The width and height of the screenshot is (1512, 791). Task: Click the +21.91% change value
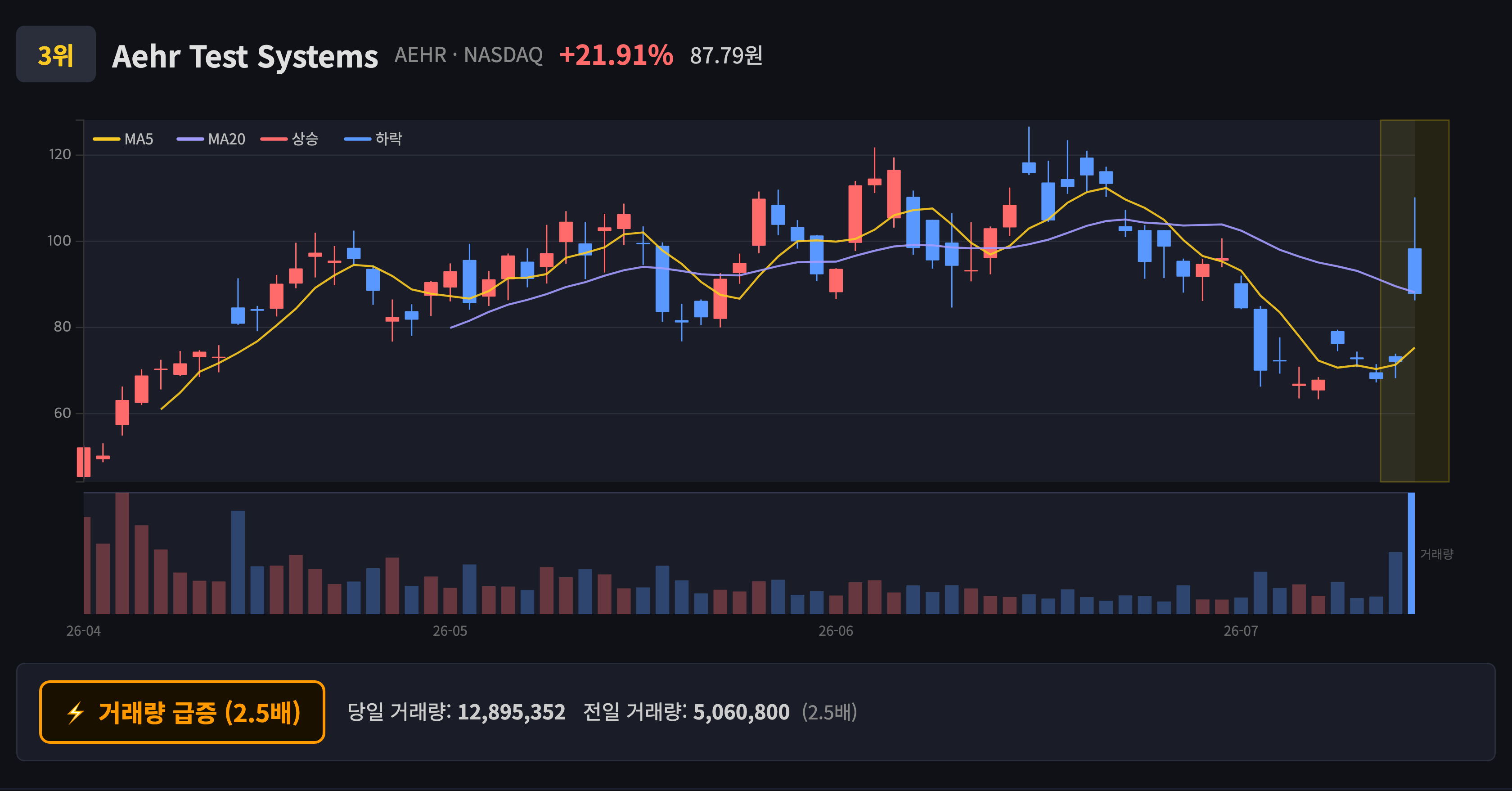click(616, 55)
